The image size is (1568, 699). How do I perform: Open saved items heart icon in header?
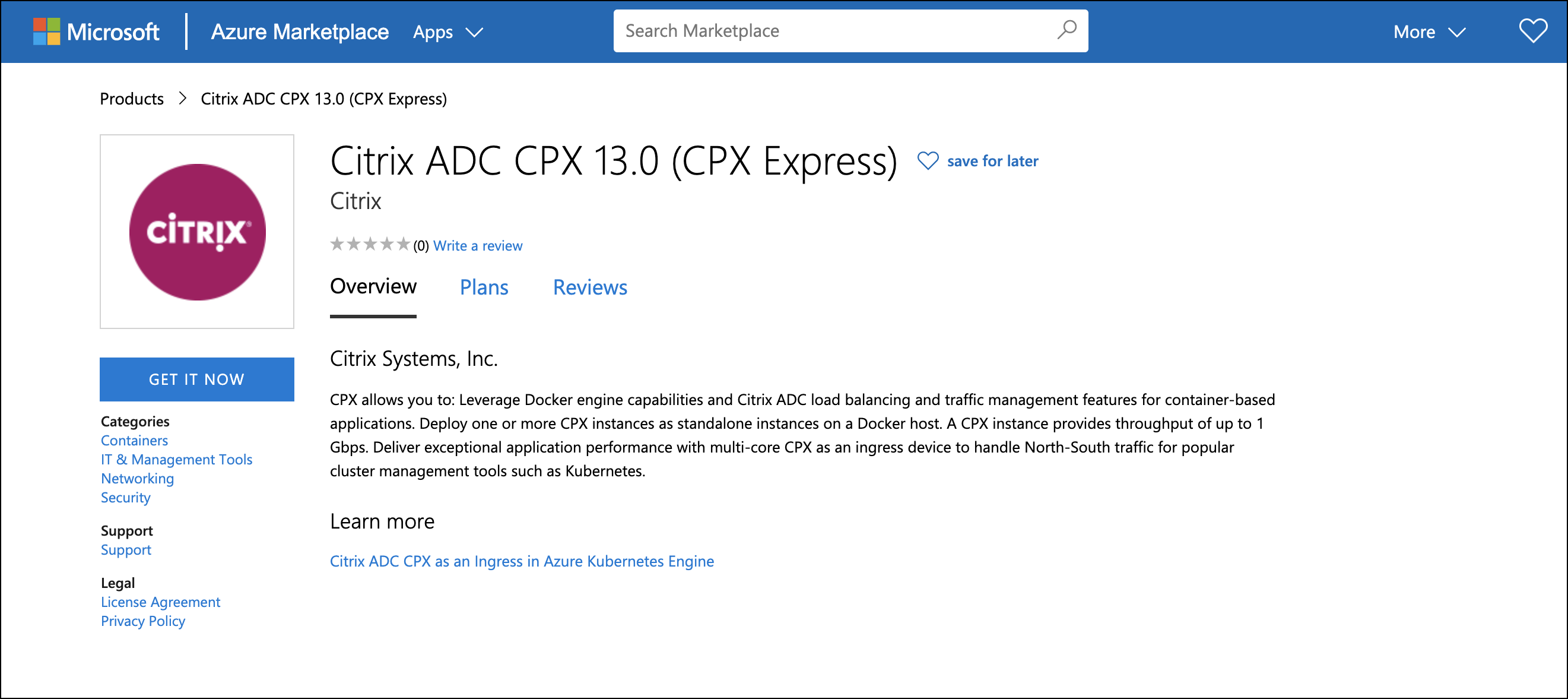point(1533,30)
